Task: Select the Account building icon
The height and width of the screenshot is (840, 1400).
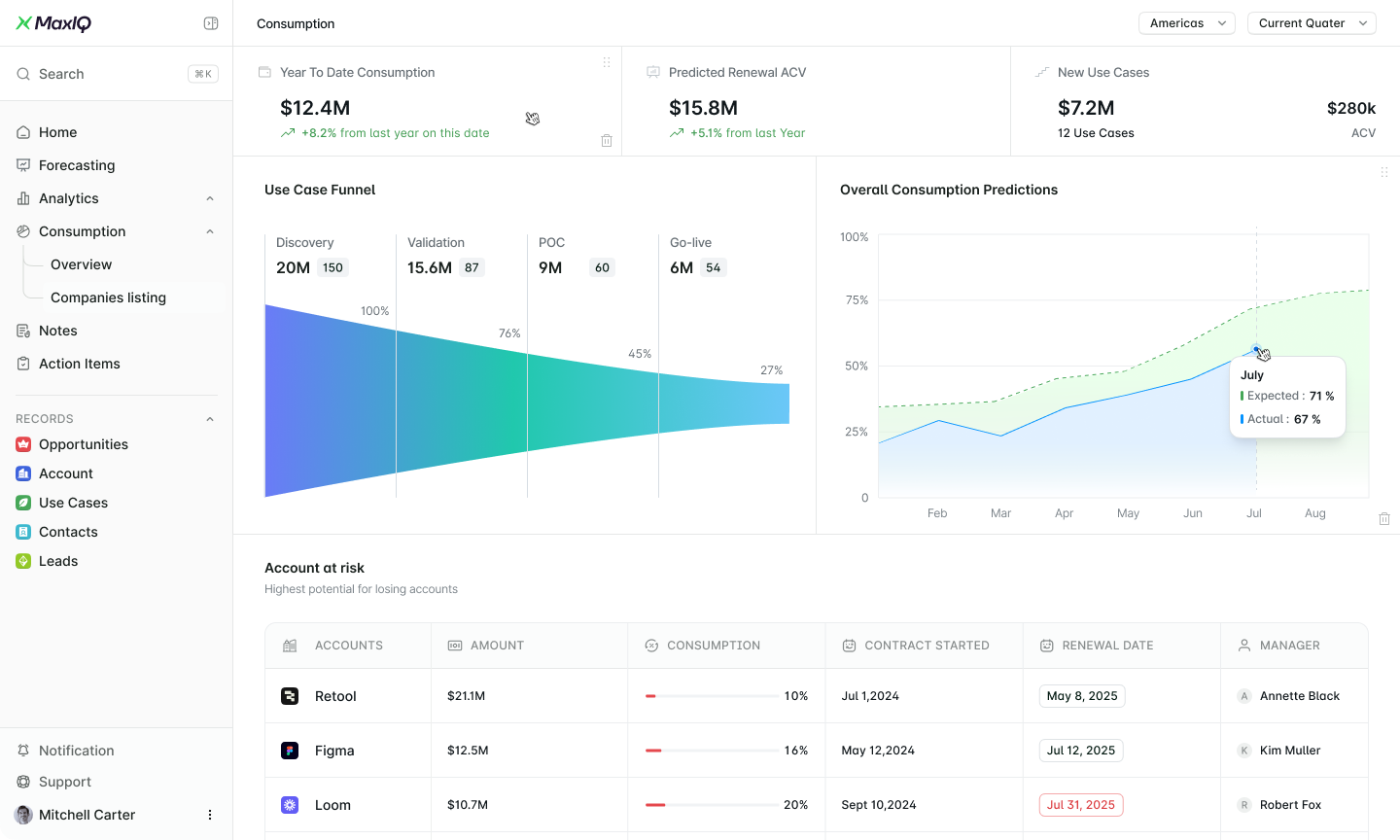Action: click(x=23, y=473)
